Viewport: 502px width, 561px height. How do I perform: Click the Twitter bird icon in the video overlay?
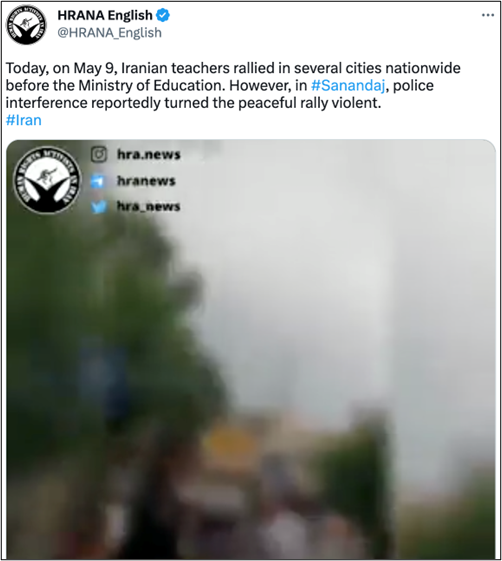coord(98,206)
